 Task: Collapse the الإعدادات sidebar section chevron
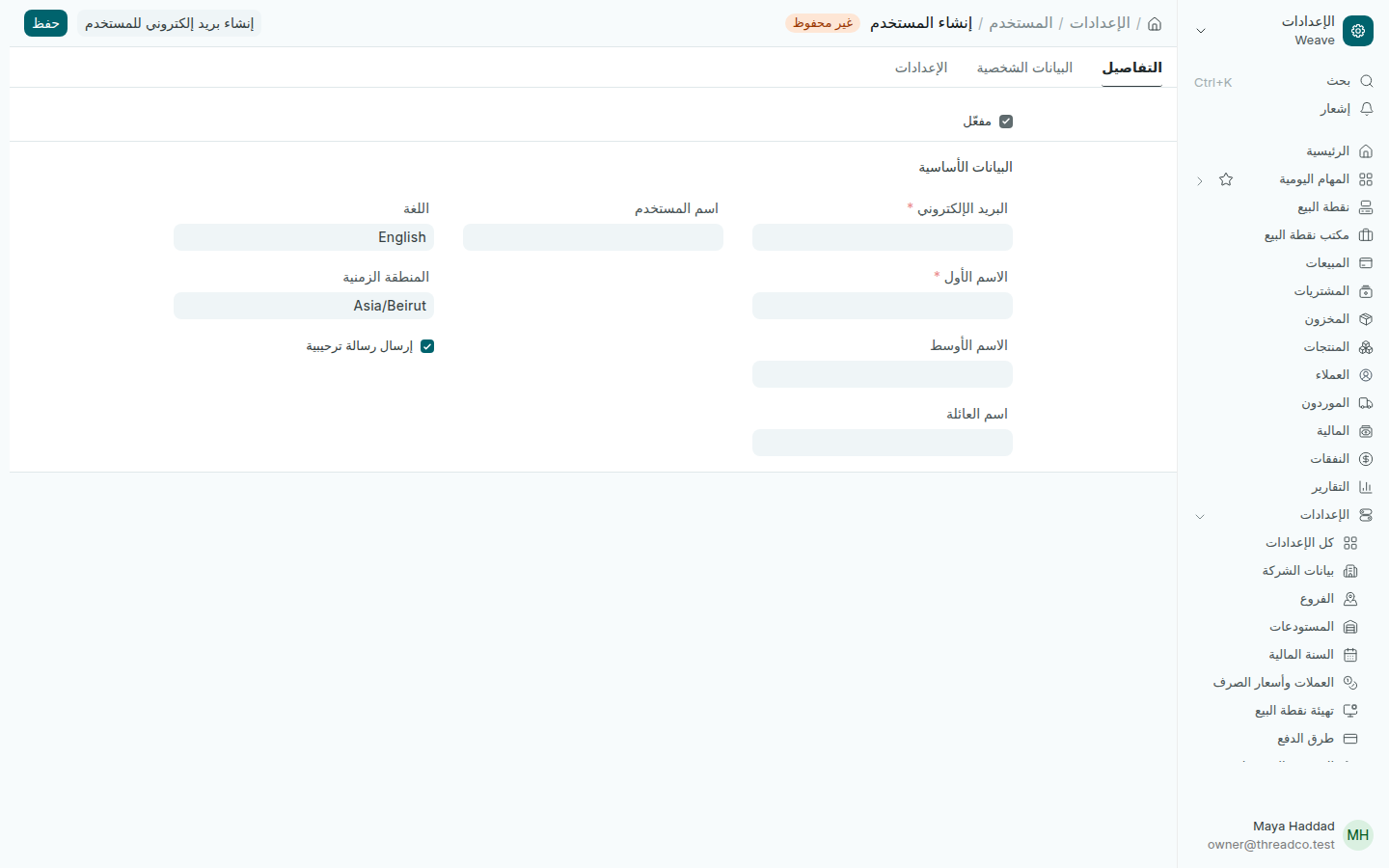1200,516
